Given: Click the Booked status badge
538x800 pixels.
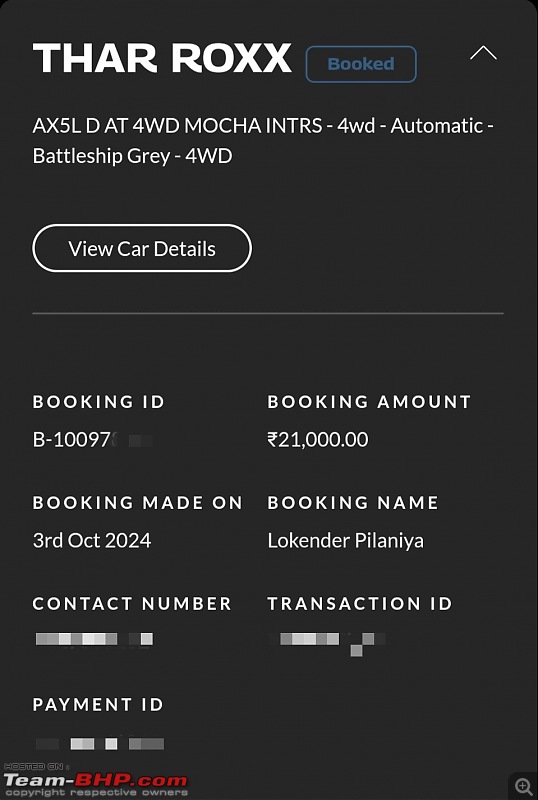Looking at the screenshot, I should pos(361,64).
